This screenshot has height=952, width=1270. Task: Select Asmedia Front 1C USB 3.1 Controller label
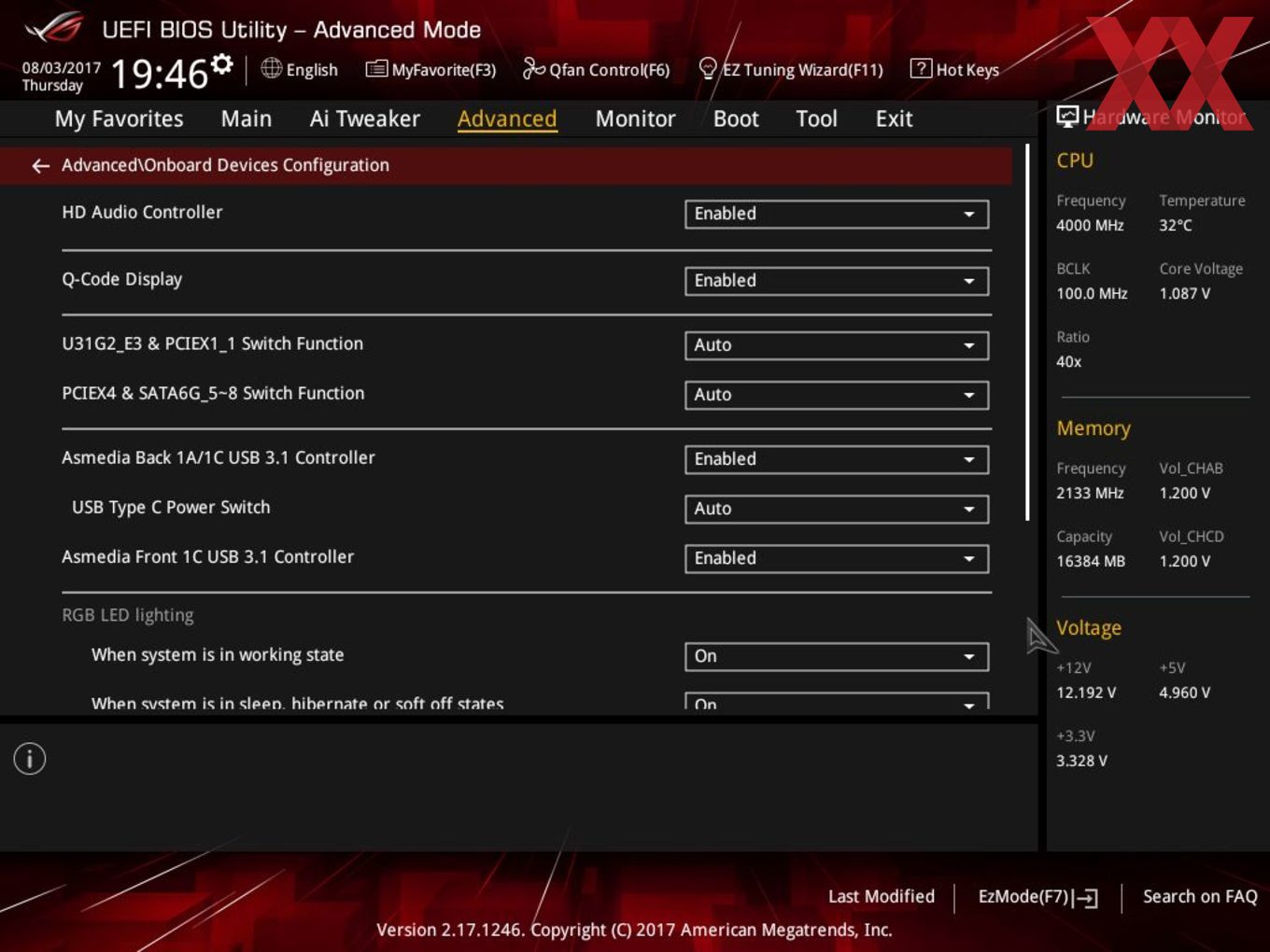coord(207,556)
